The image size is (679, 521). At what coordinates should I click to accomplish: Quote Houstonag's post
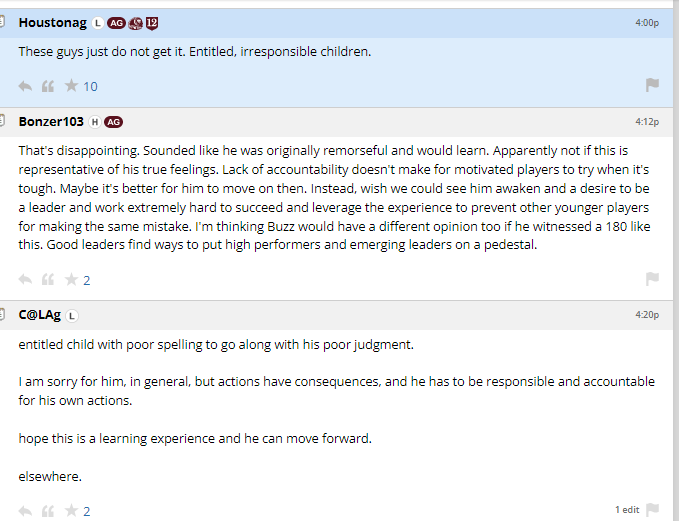point(48,86)
